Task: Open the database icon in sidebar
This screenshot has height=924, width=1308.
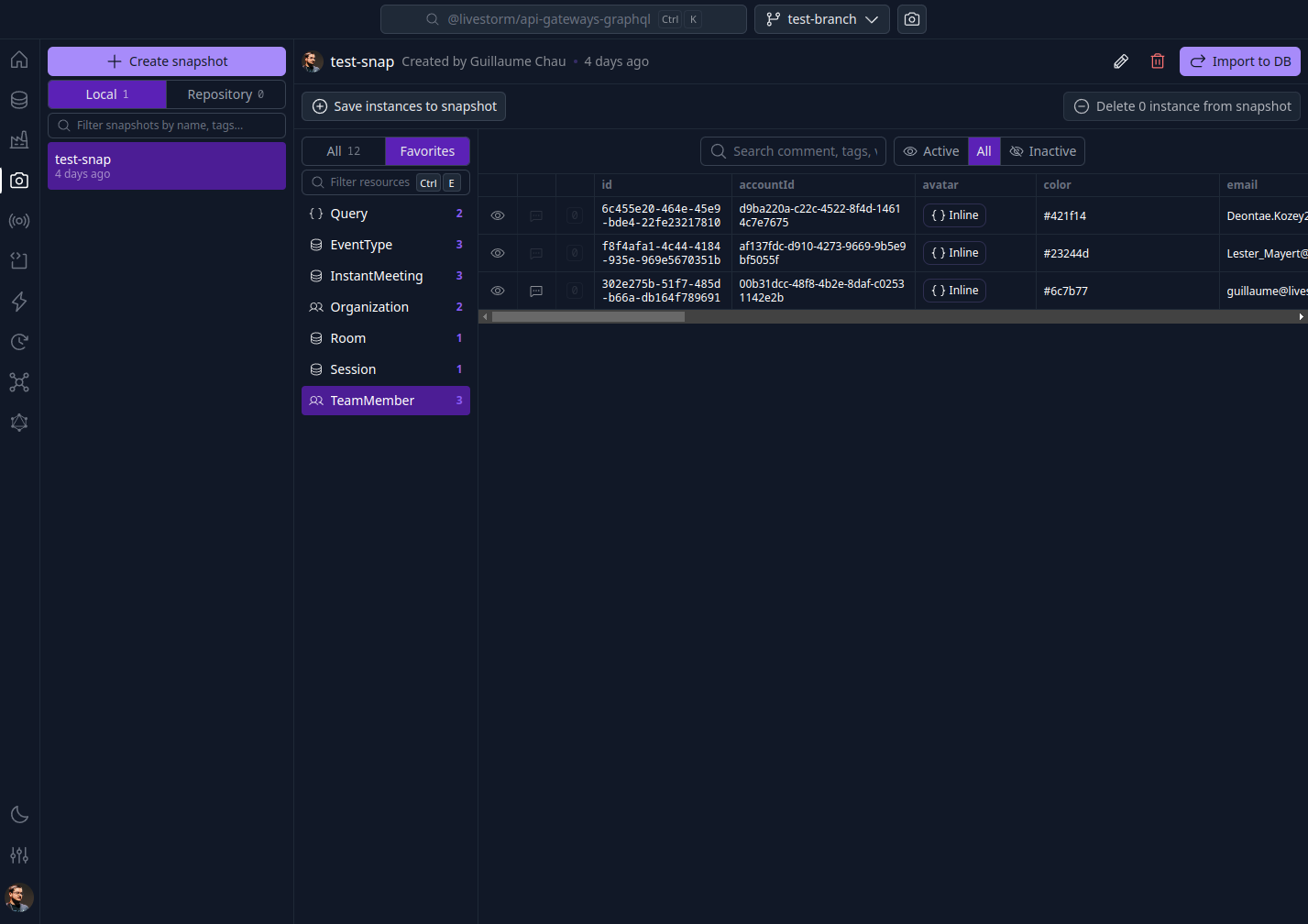Action: pyautogui.click(x=19, y=100)
